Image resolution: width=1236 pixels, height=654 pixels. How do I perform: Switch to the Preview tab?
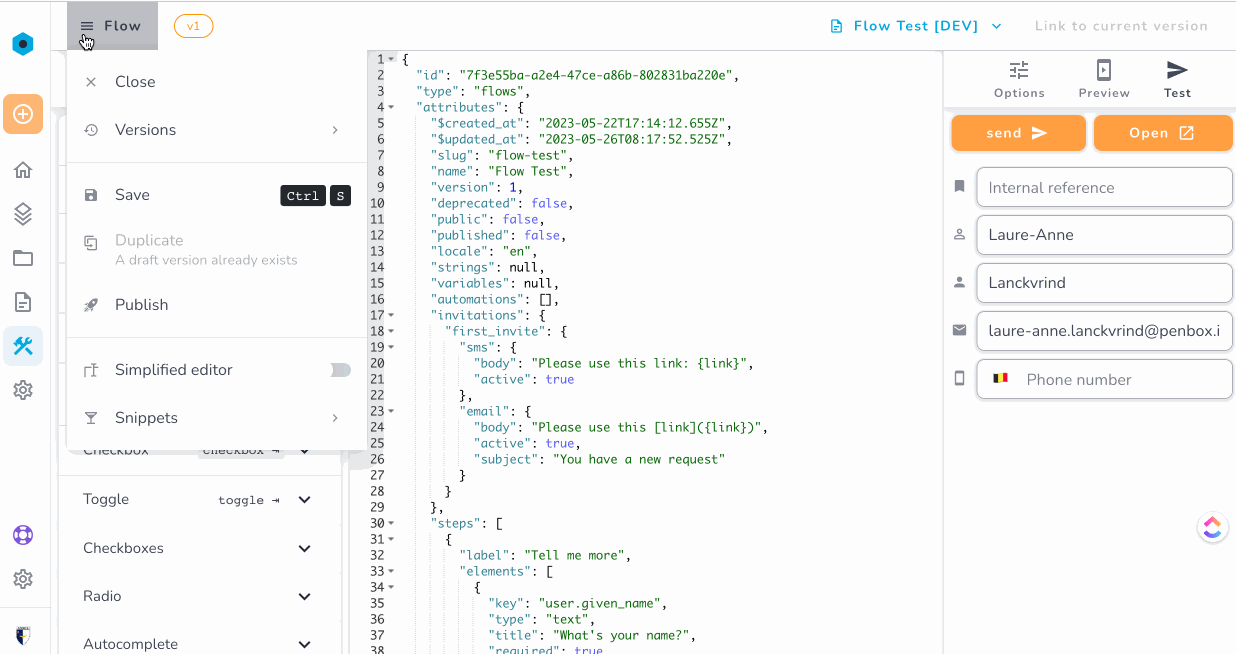(x=1104, y=79)
